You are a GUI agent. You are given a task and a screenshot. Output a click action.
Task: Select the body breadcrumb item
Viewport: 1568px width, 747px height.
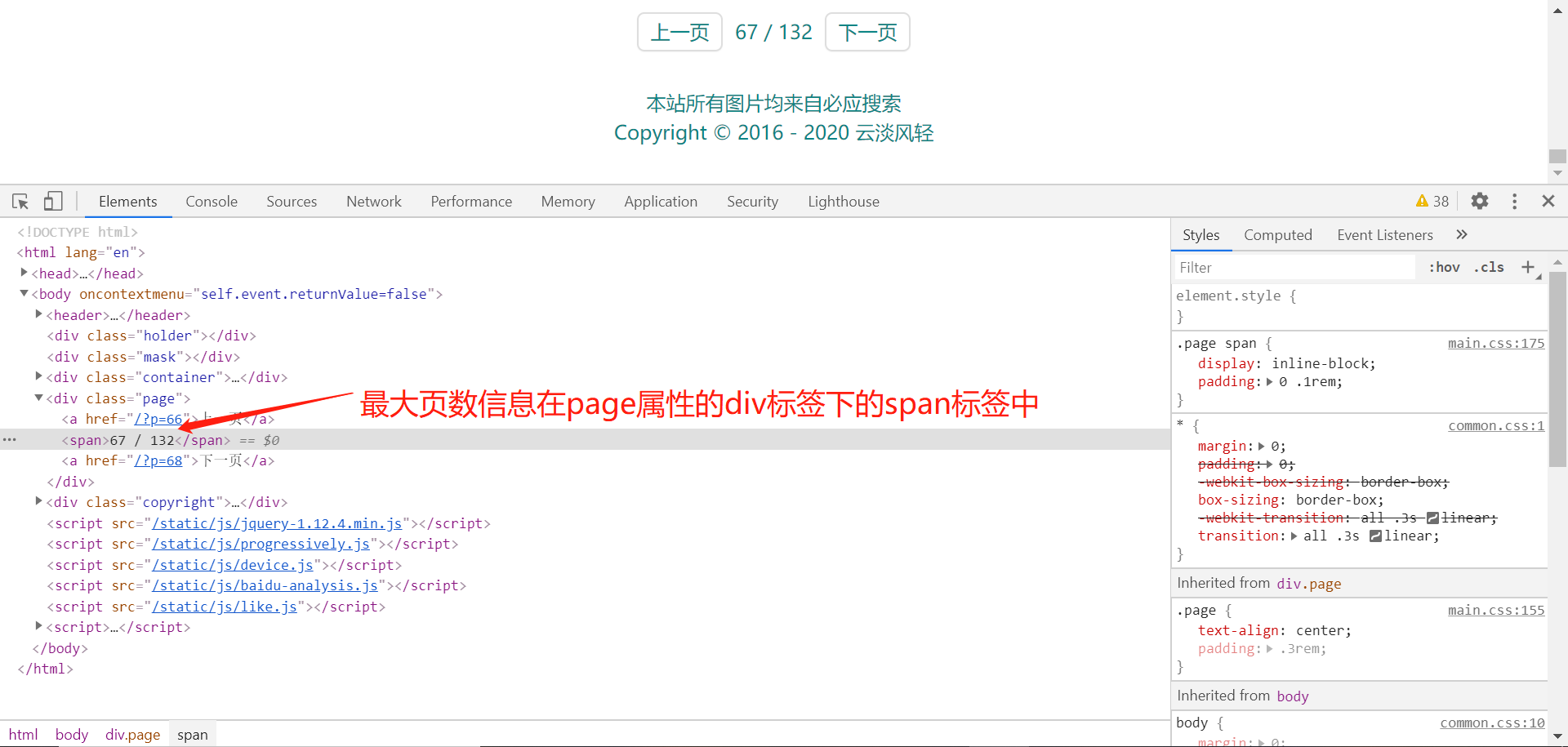[72, 735]
